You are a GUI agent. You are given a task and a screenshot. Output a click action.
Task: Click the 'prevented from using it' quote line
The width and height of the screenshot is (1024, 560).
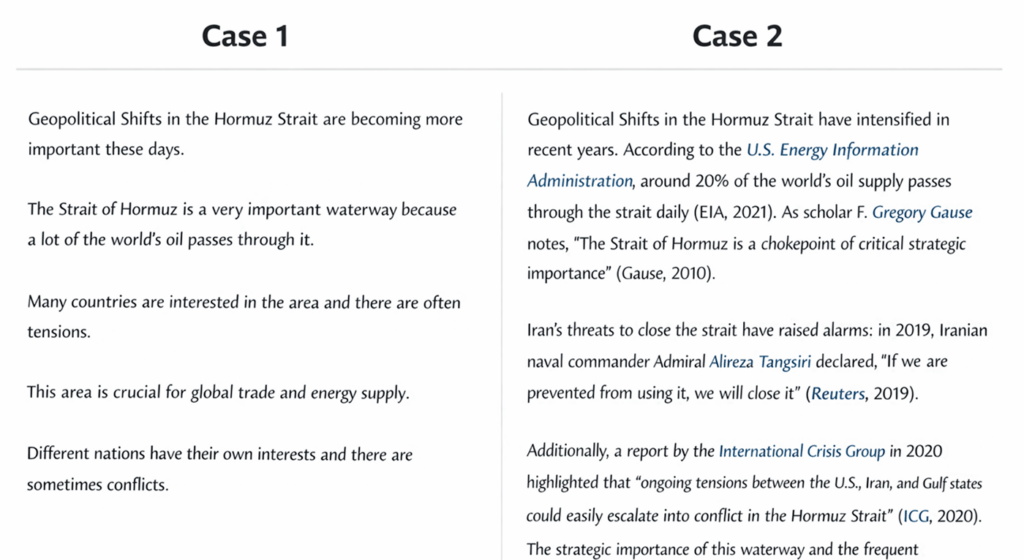tap(660, 392)
